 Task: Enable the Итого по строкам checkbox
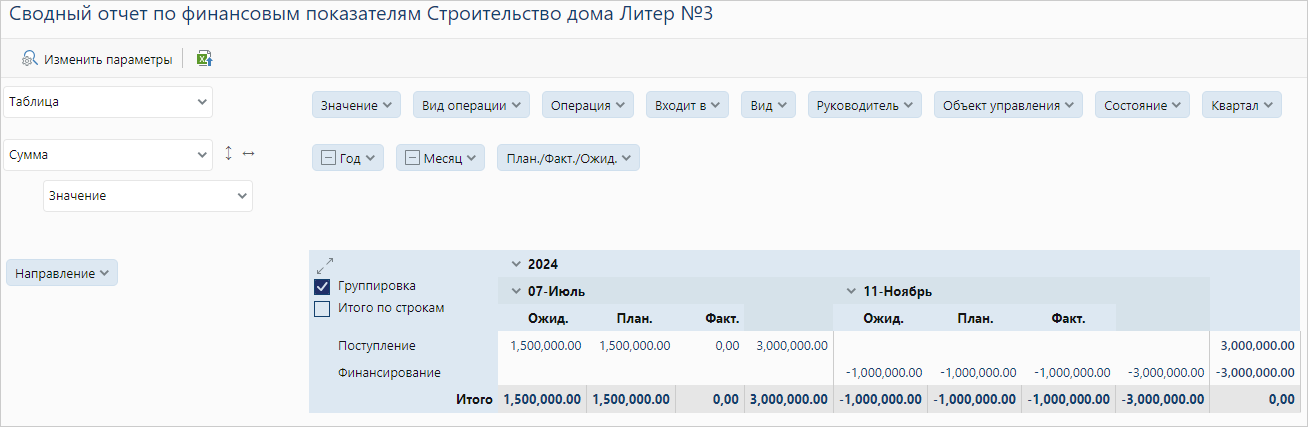point(322,308)
